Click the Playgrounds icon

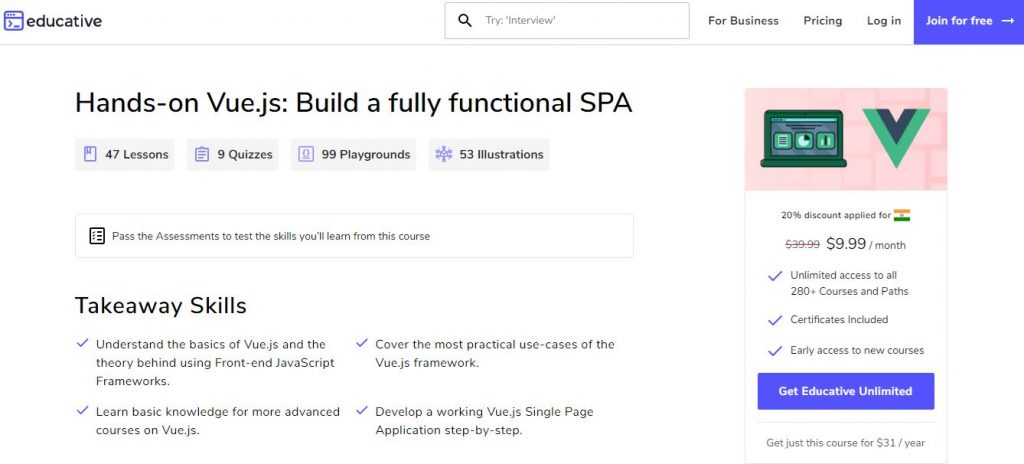coord(306,154)
